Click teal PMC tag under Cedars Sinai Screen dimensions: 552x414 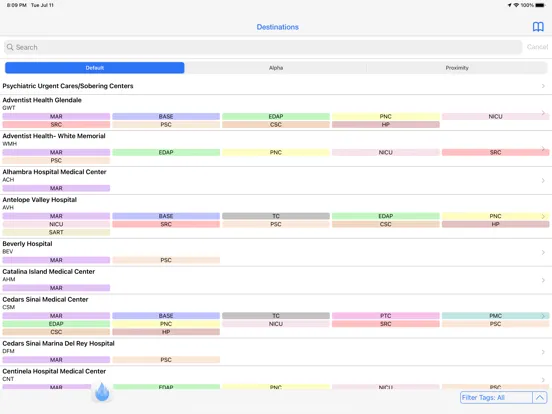[495, 316]
